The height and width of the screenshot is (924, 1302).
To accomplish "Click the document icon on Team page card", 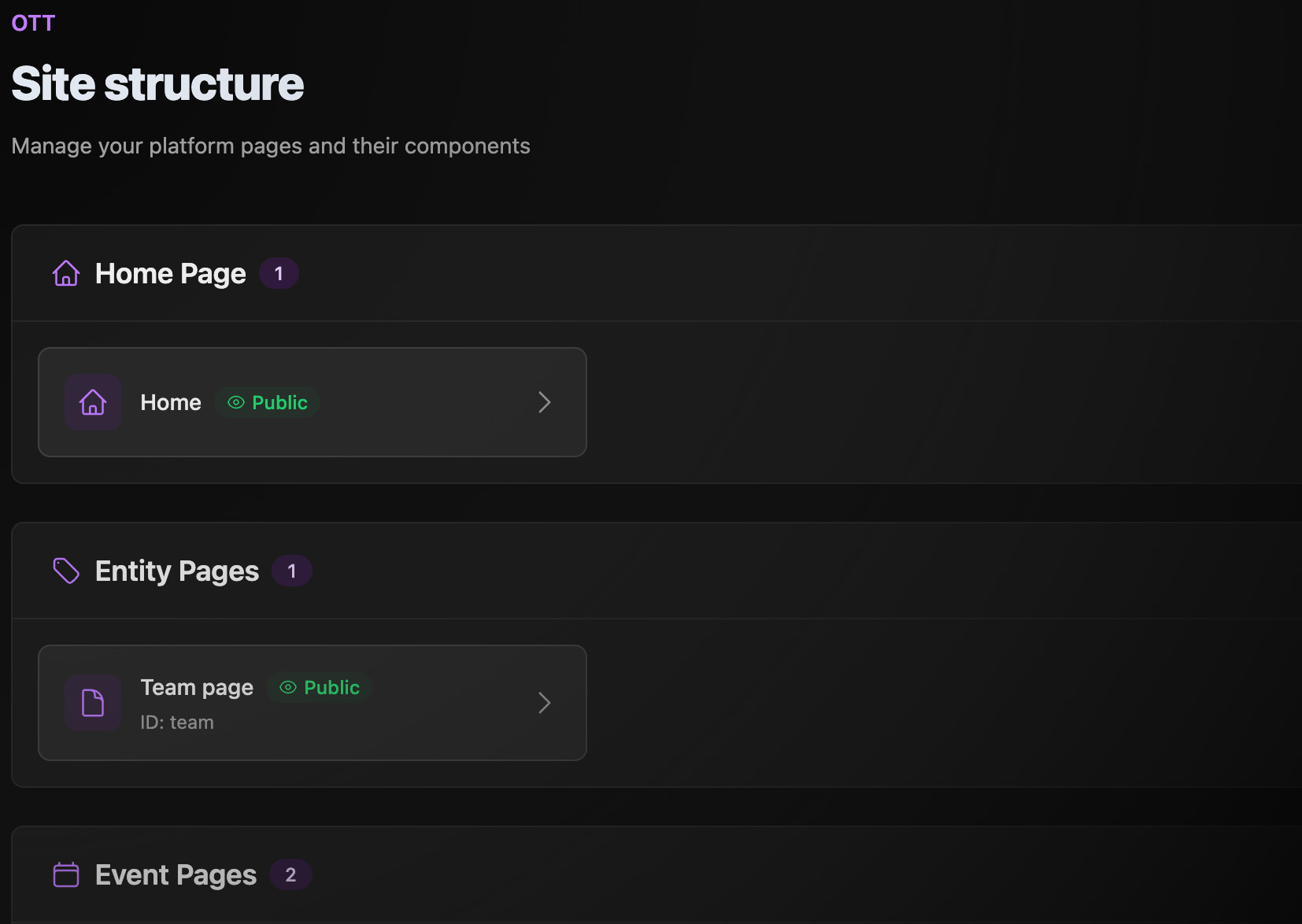I will pyautogui.click(x=93, y=703).
